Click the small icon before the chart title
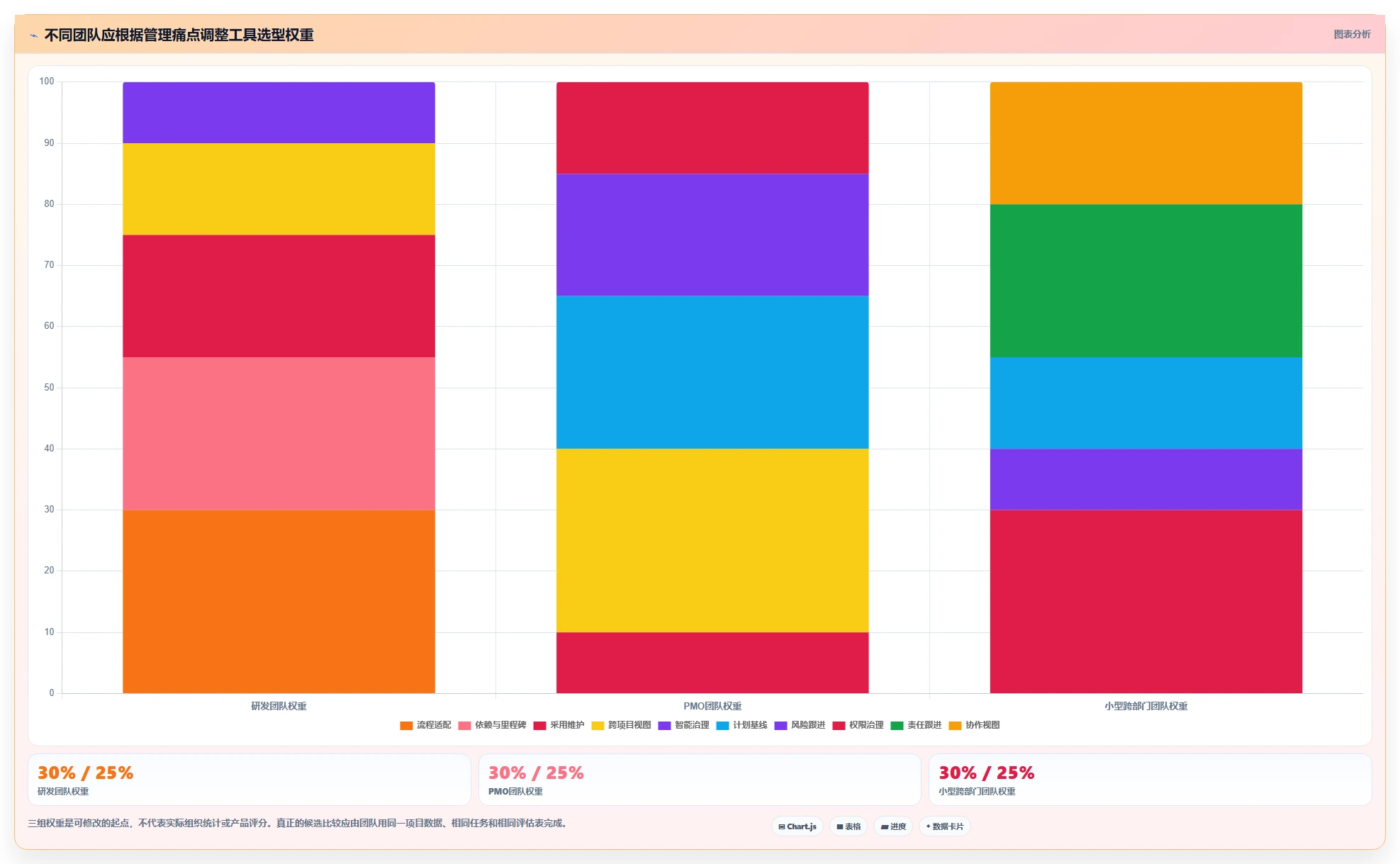This screenshot has width=1400, height=864. coord(33,35)
